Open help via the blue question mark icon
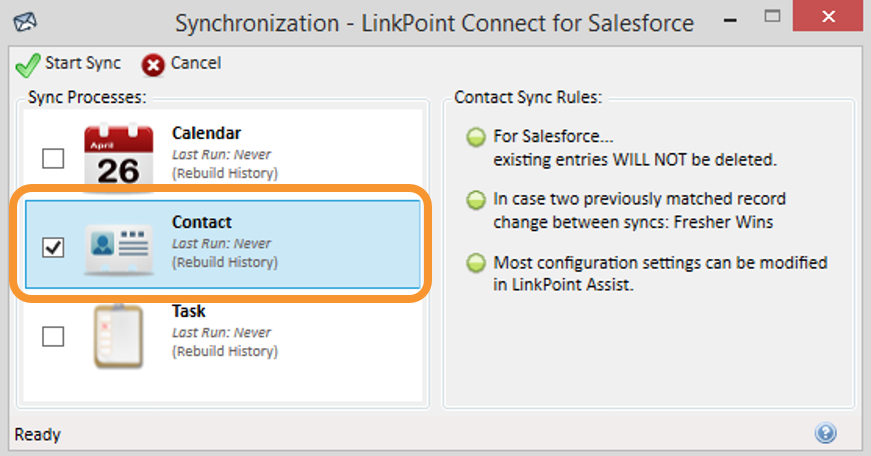This screenshot has height=456, width=871. pos(825,433)
